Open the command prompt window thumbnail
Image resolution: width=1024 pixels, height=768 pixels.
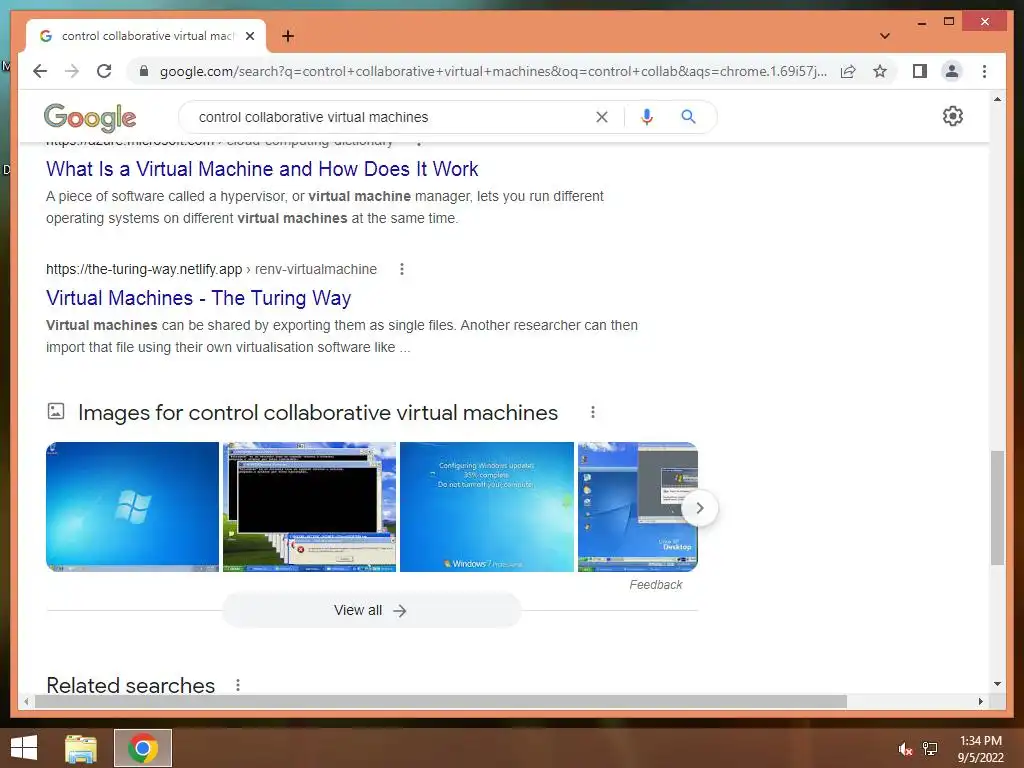click(x=310, y=507)
